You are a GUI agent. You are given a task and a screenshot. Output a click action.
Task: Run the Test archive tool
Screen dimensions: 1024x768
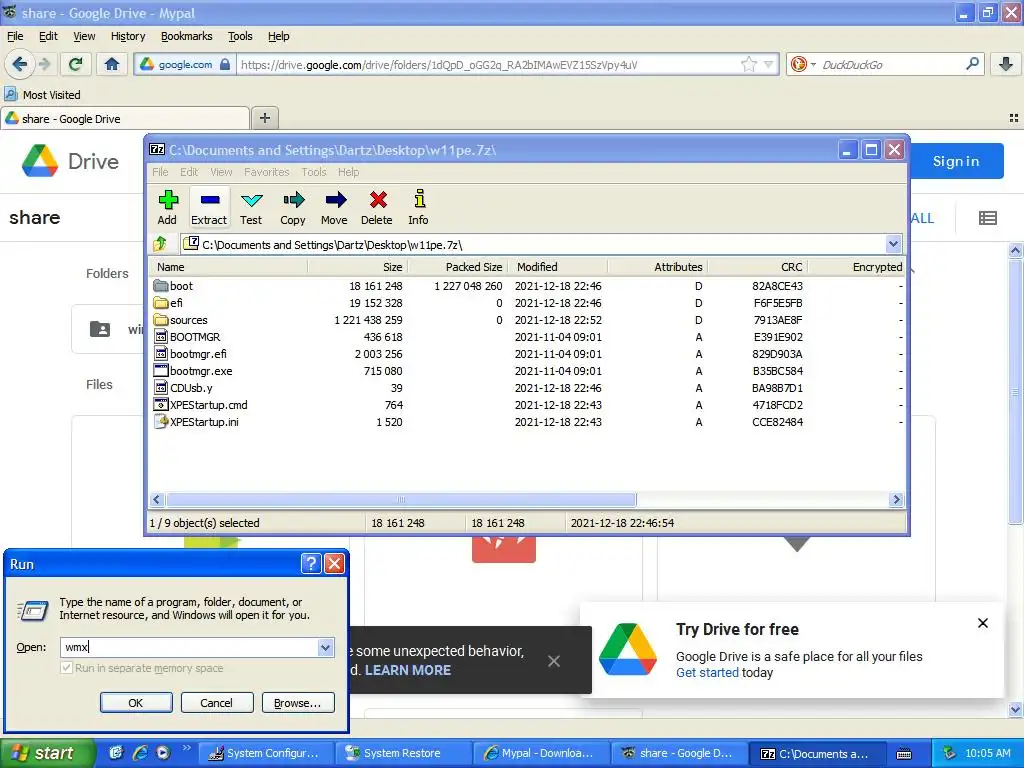click(251, 208)
